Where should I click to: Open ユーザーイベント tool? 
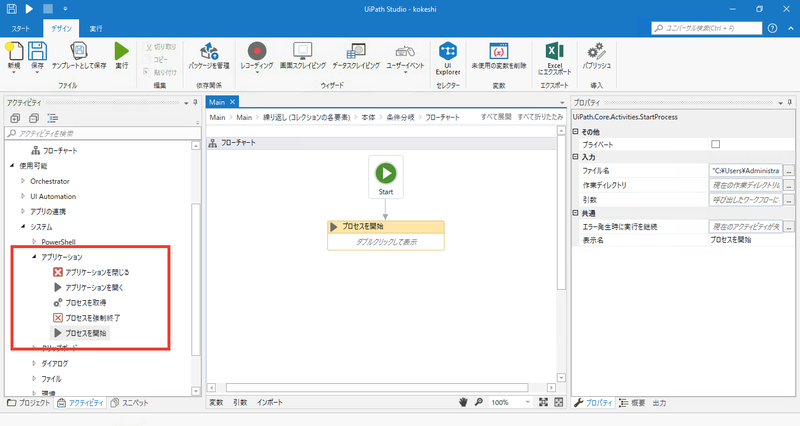pos(405,55)
